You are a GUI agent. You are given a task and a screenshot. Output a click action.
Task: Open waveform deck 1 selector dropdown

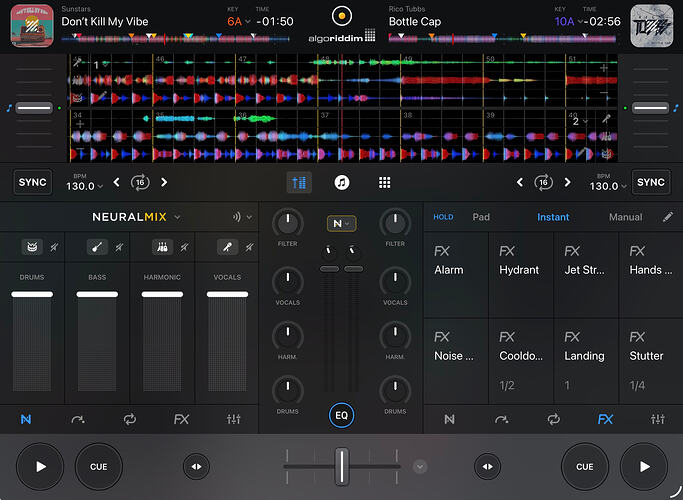point(100,65)
